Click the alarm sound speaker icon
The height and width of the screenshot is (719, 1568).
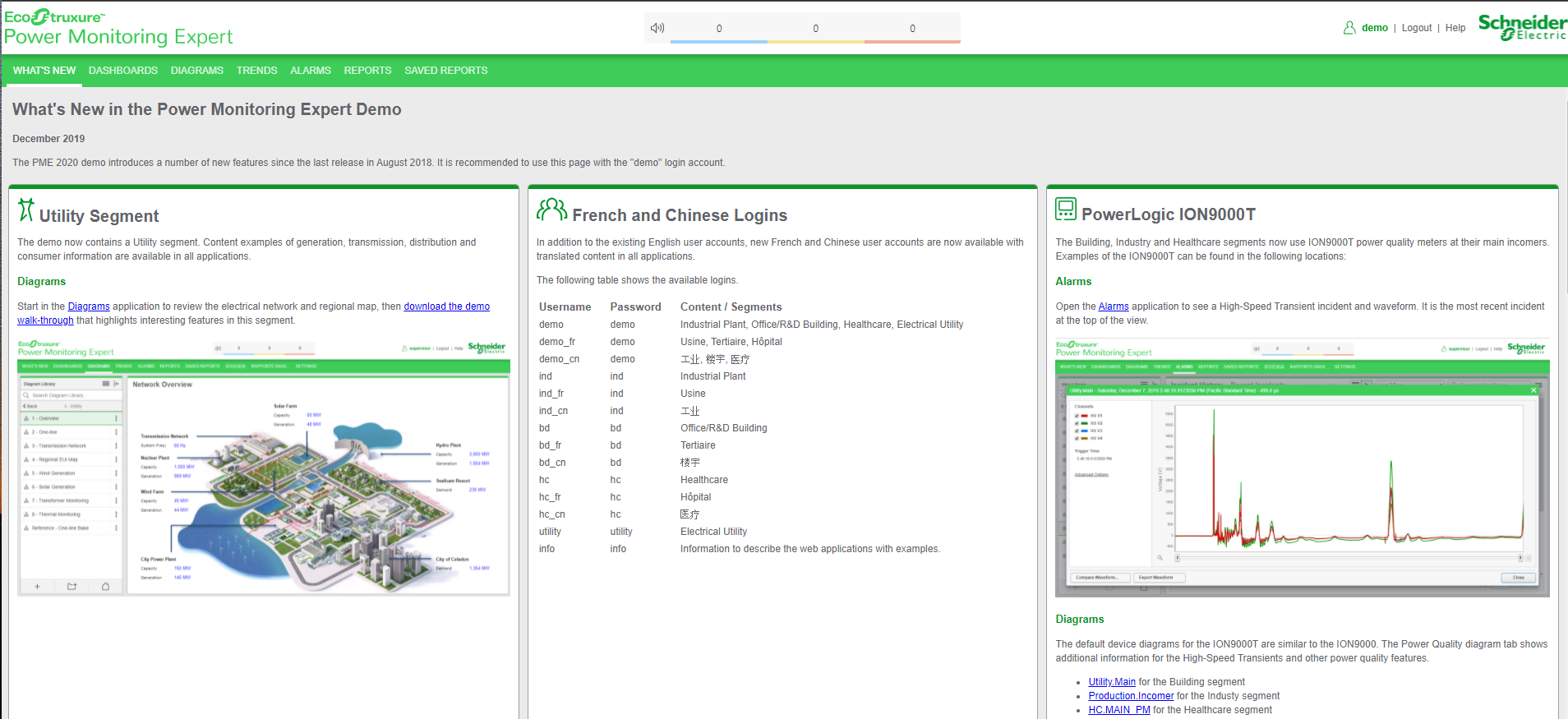(657, 28)
